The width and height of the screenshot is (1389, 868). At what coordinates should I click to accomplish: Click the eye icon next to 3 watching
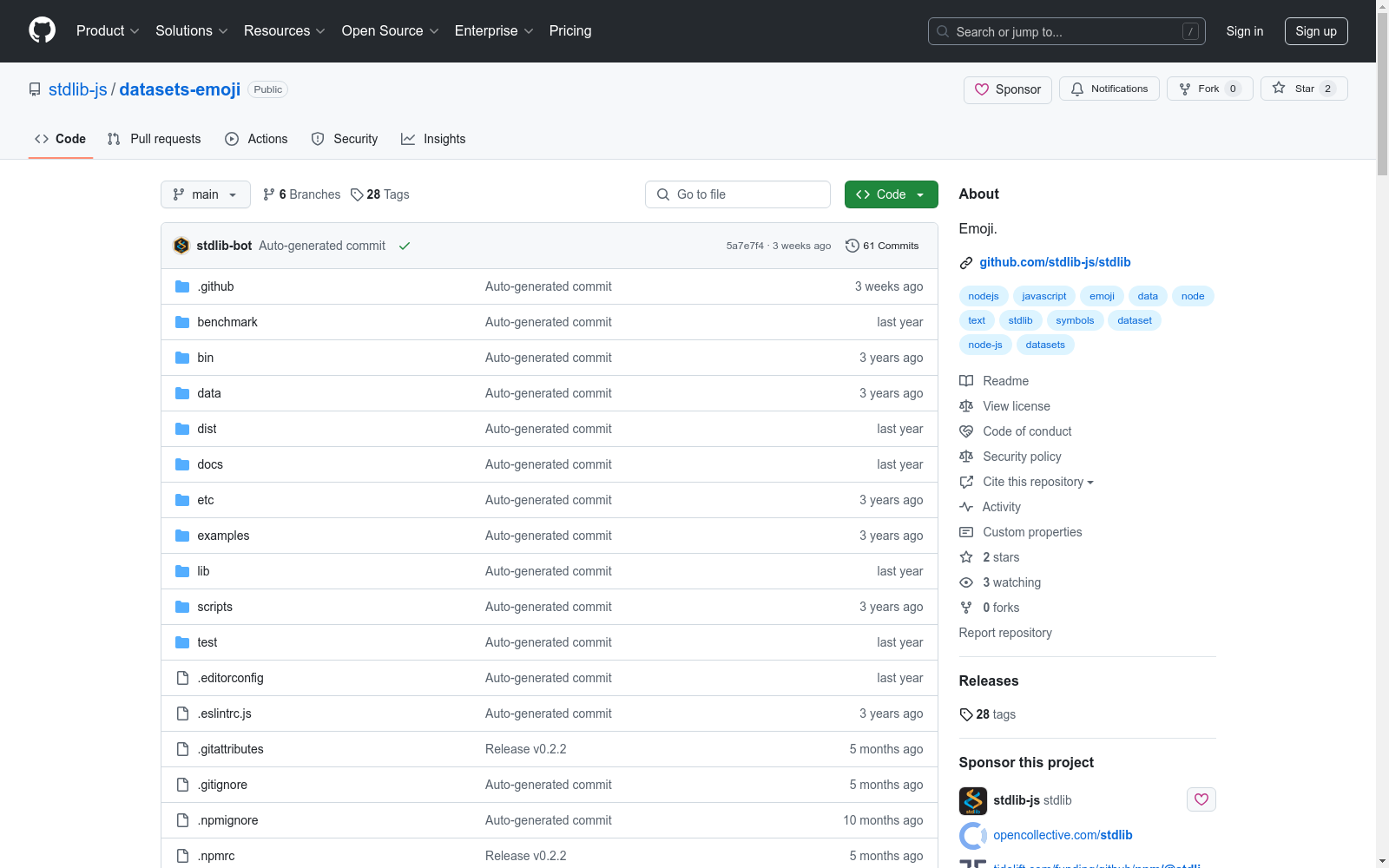coord(966,582)
